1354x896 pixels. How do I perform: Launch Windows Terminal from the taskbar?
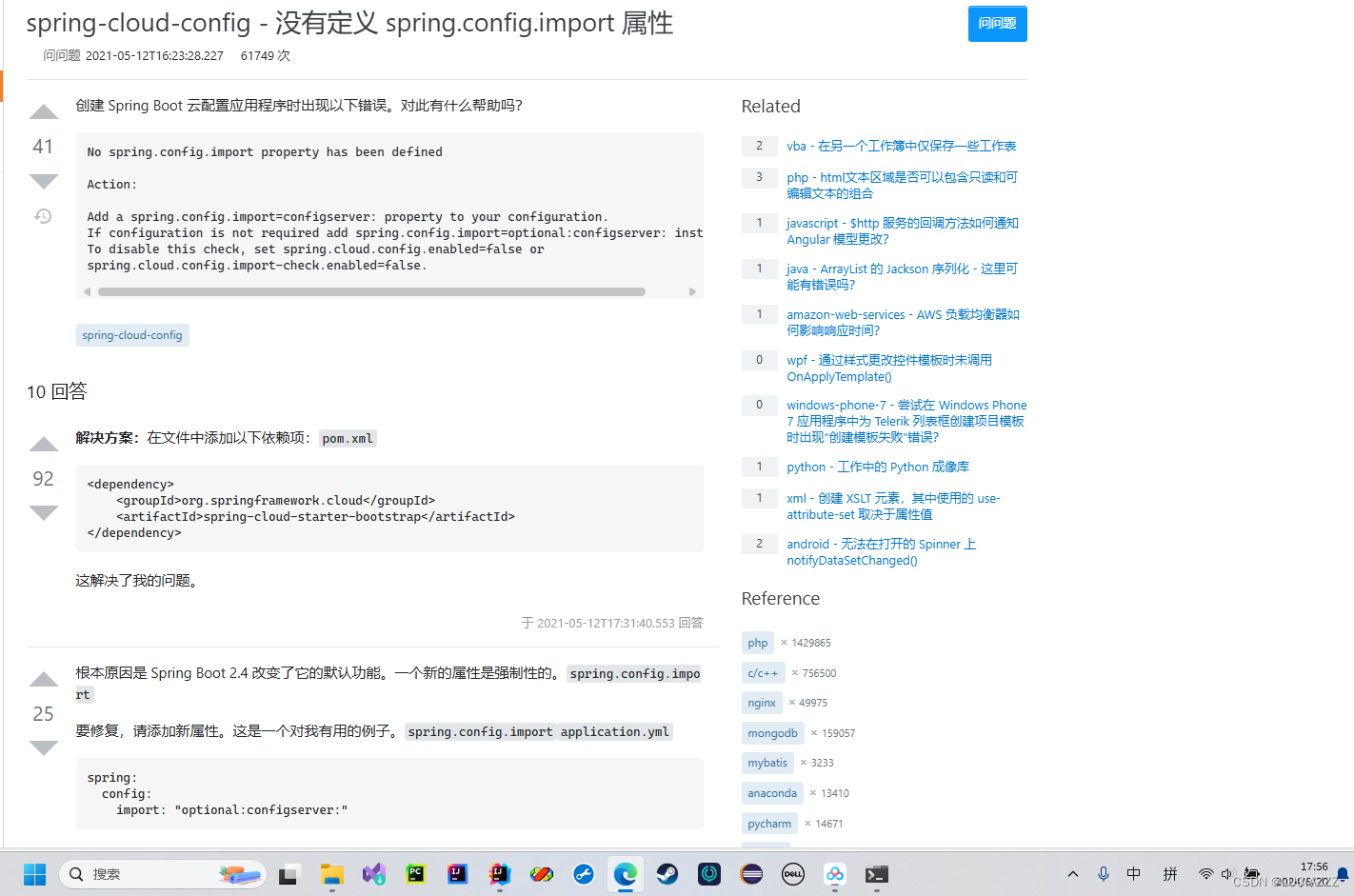[x=876, y=874]
